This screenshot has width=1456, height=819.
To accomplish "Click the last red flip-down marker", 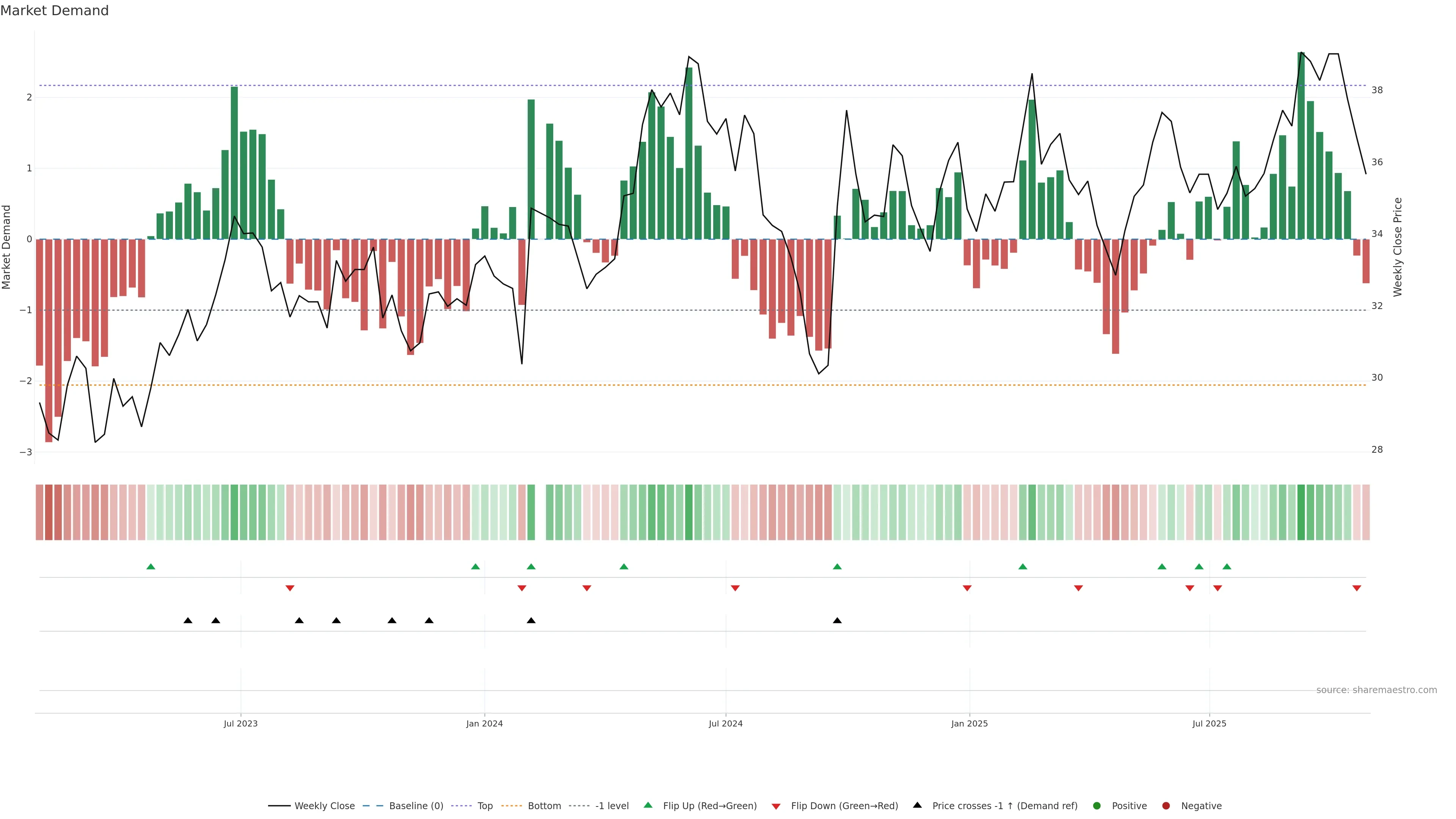I will point(1357,588).
